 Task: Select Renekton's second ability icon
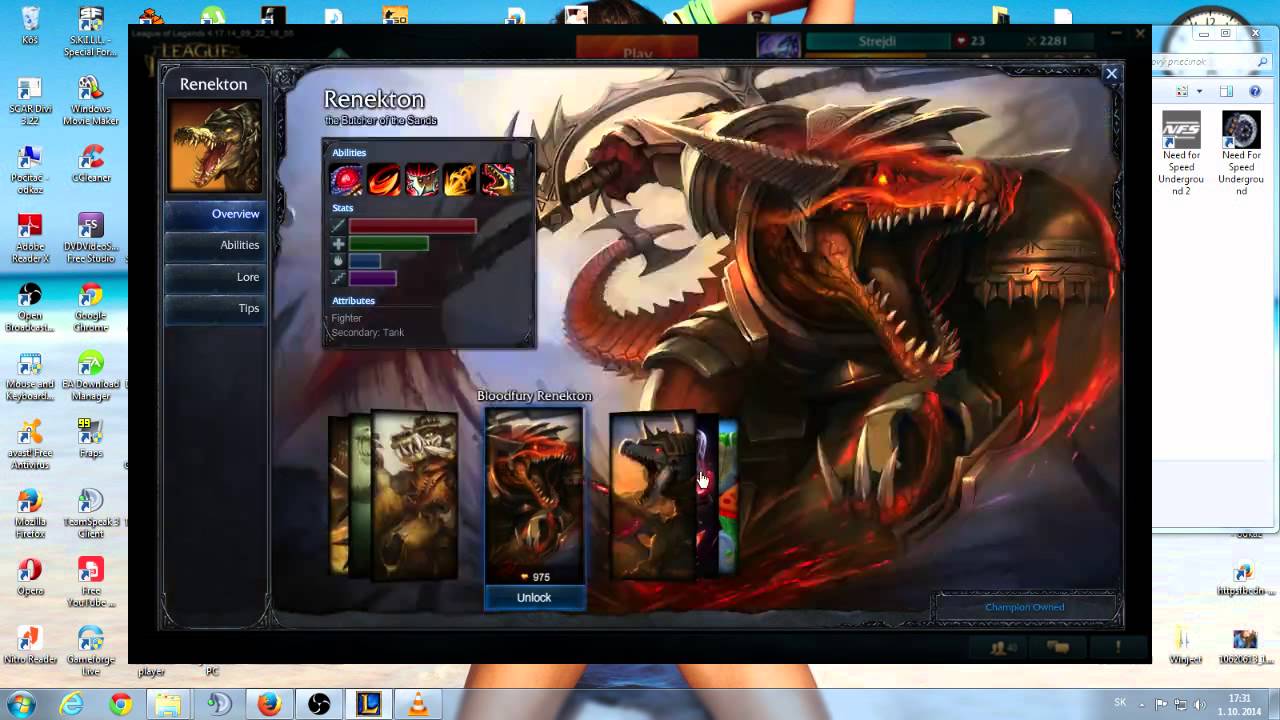coord(384,179)
